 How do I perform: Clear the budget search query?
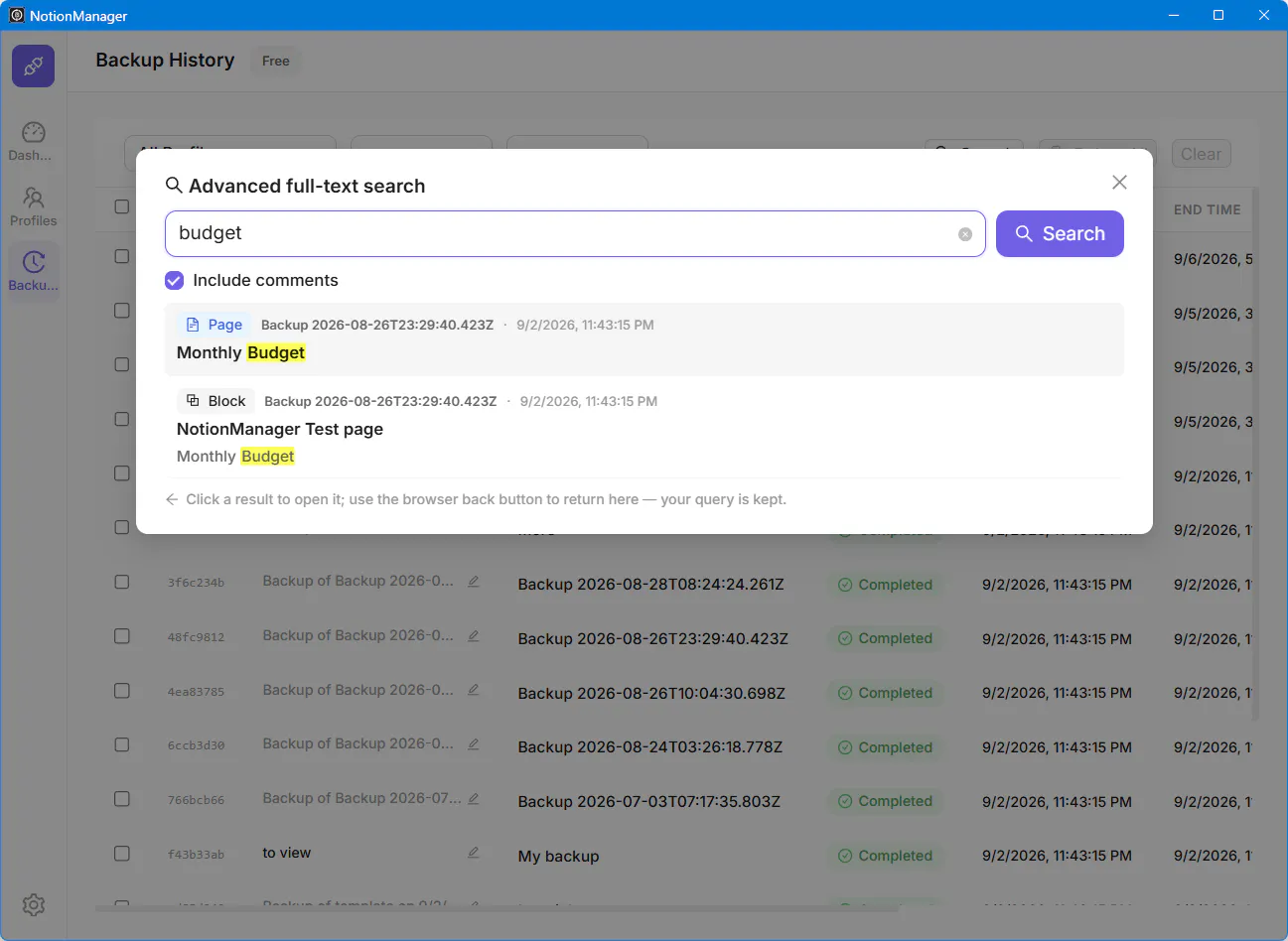coord(964,234)
